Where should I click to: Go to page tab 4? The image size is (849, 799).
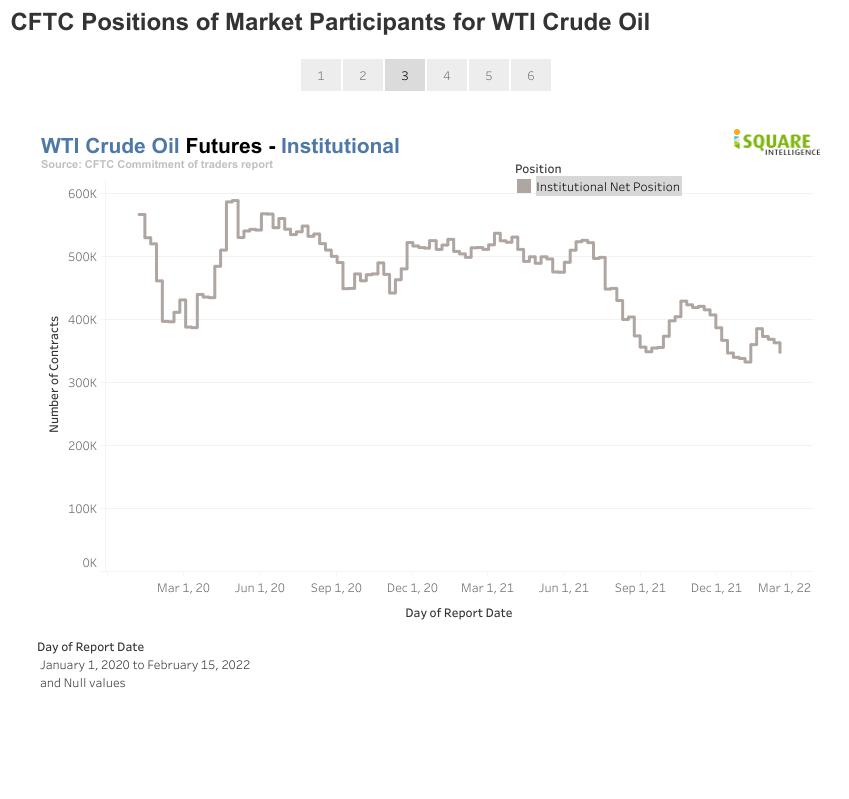pos(447,75)
